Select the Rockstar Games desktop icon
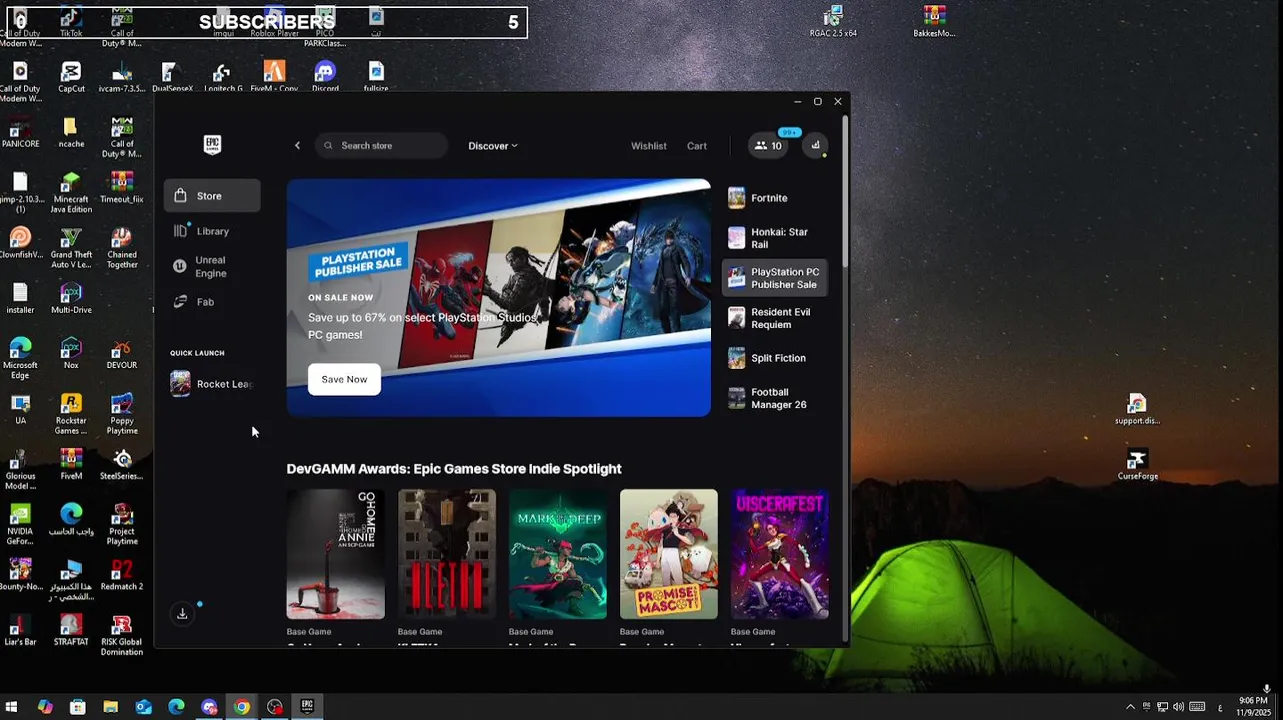Image resolution: width=1283 pixels, height=720 pixels. 71,414
